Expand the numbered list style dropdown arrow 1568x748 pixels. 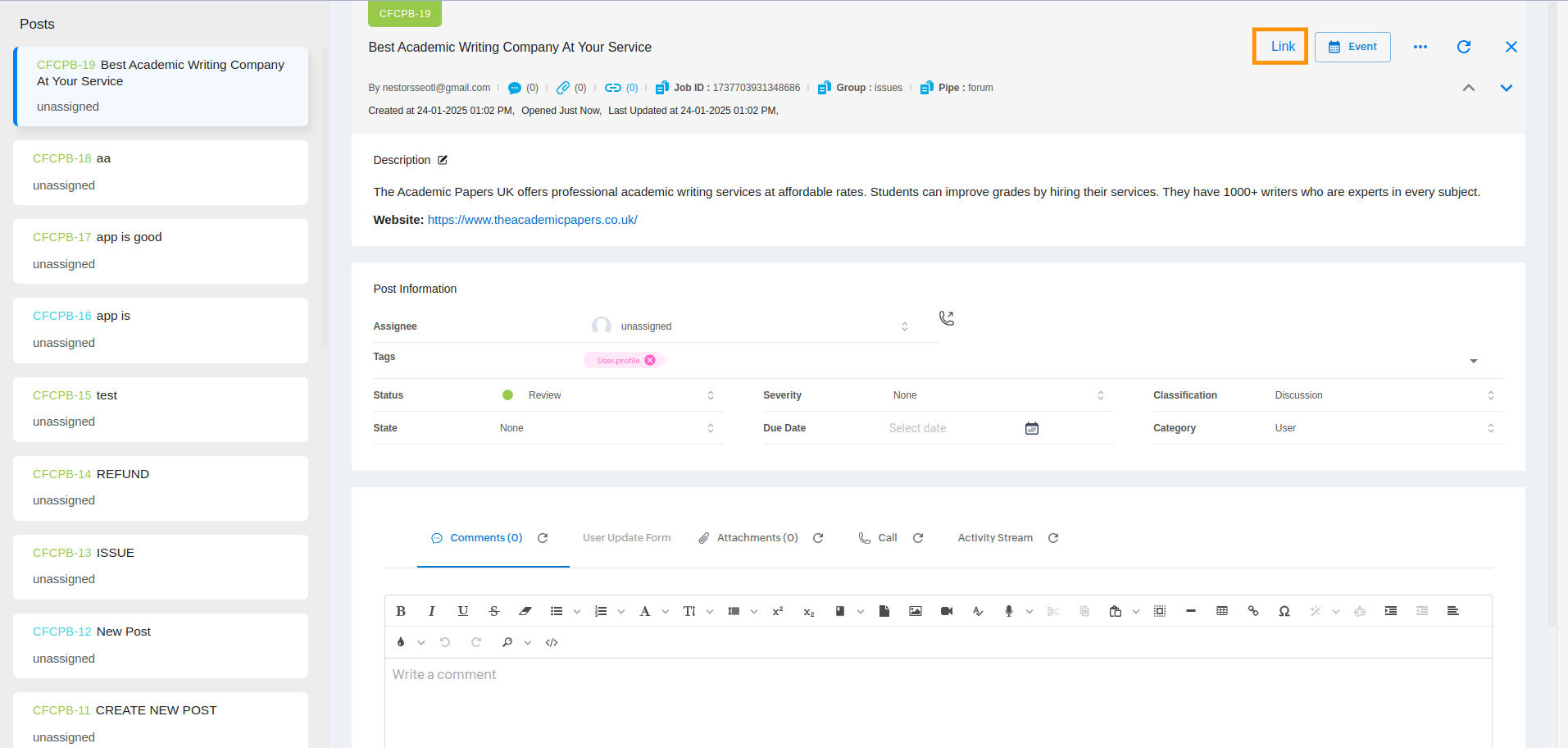(x=621, y=612)
